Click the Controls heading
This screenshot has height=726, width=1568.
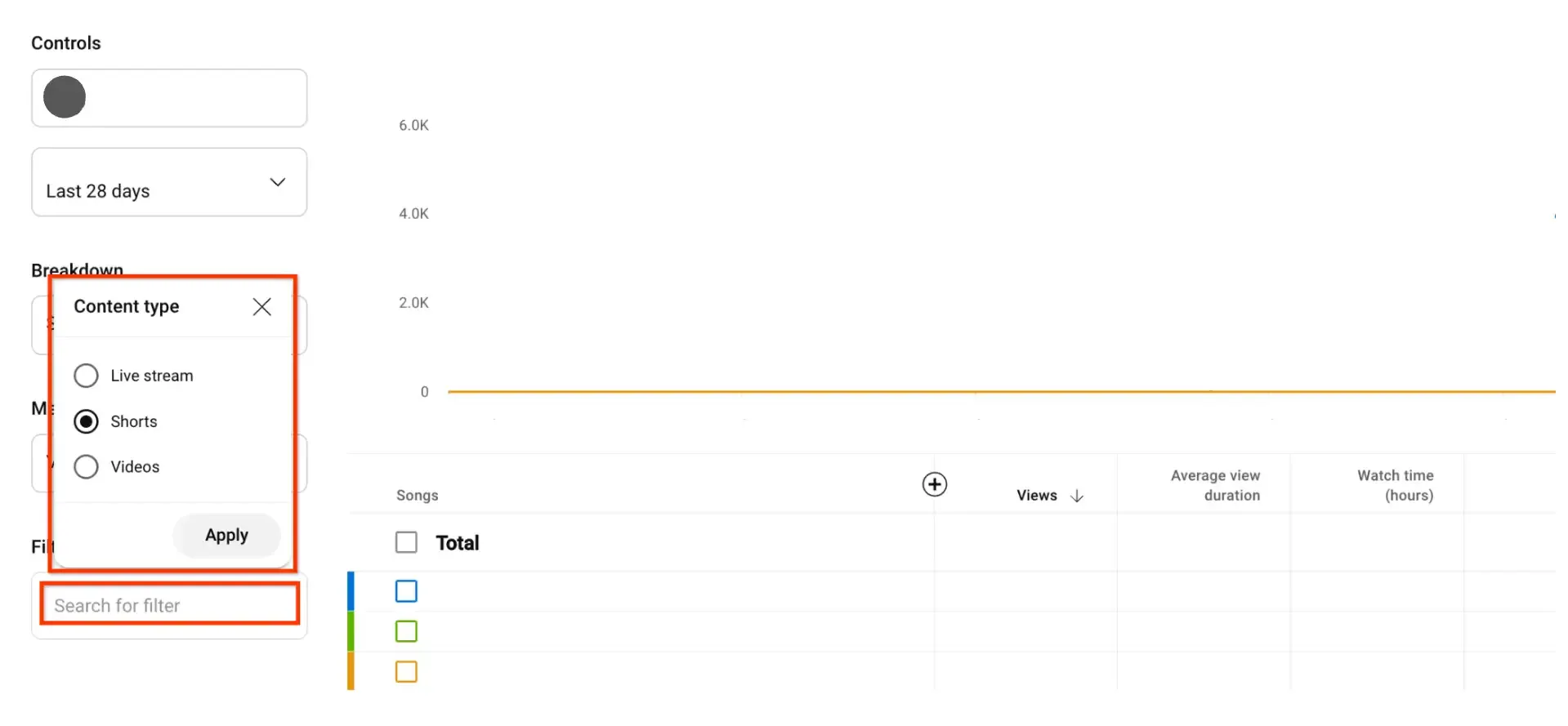(x=66, y=43)
